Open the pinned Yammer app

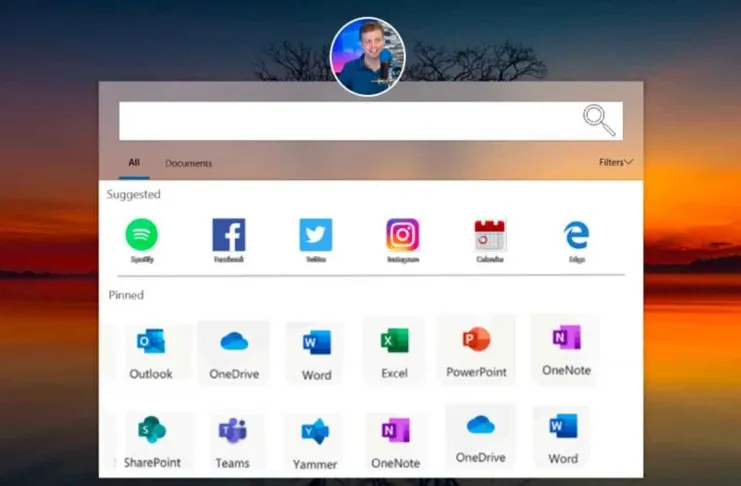coord(315,443)
